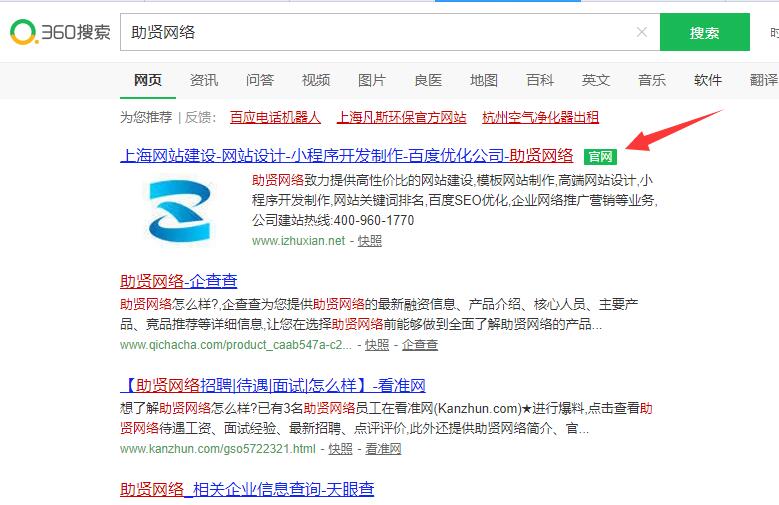Open the 上海网站建设-网站设计 result title

click(x=347, y=156)
